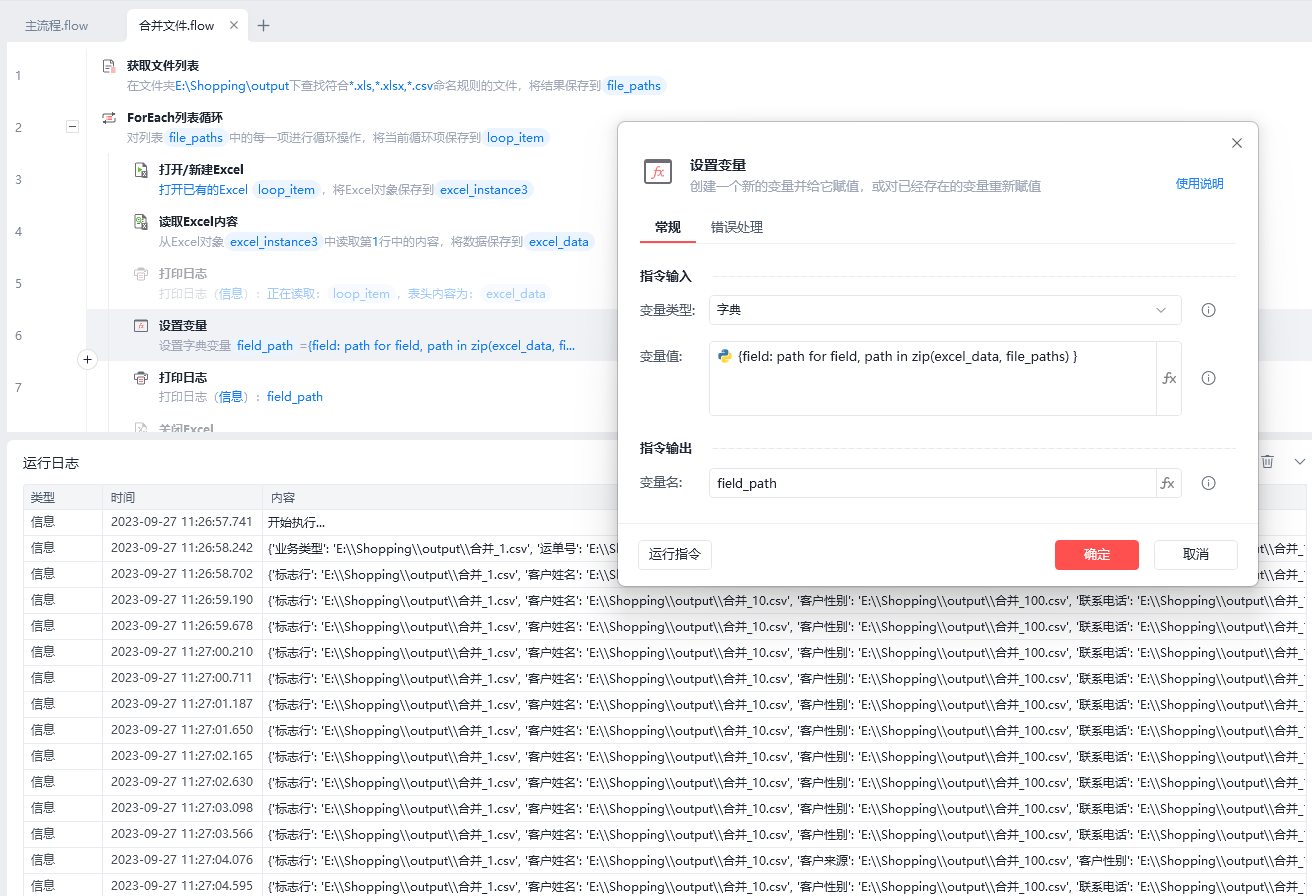1312x896 pixels.
Task: Switch to the 主流程.flow tab
Action: point(57,26)
